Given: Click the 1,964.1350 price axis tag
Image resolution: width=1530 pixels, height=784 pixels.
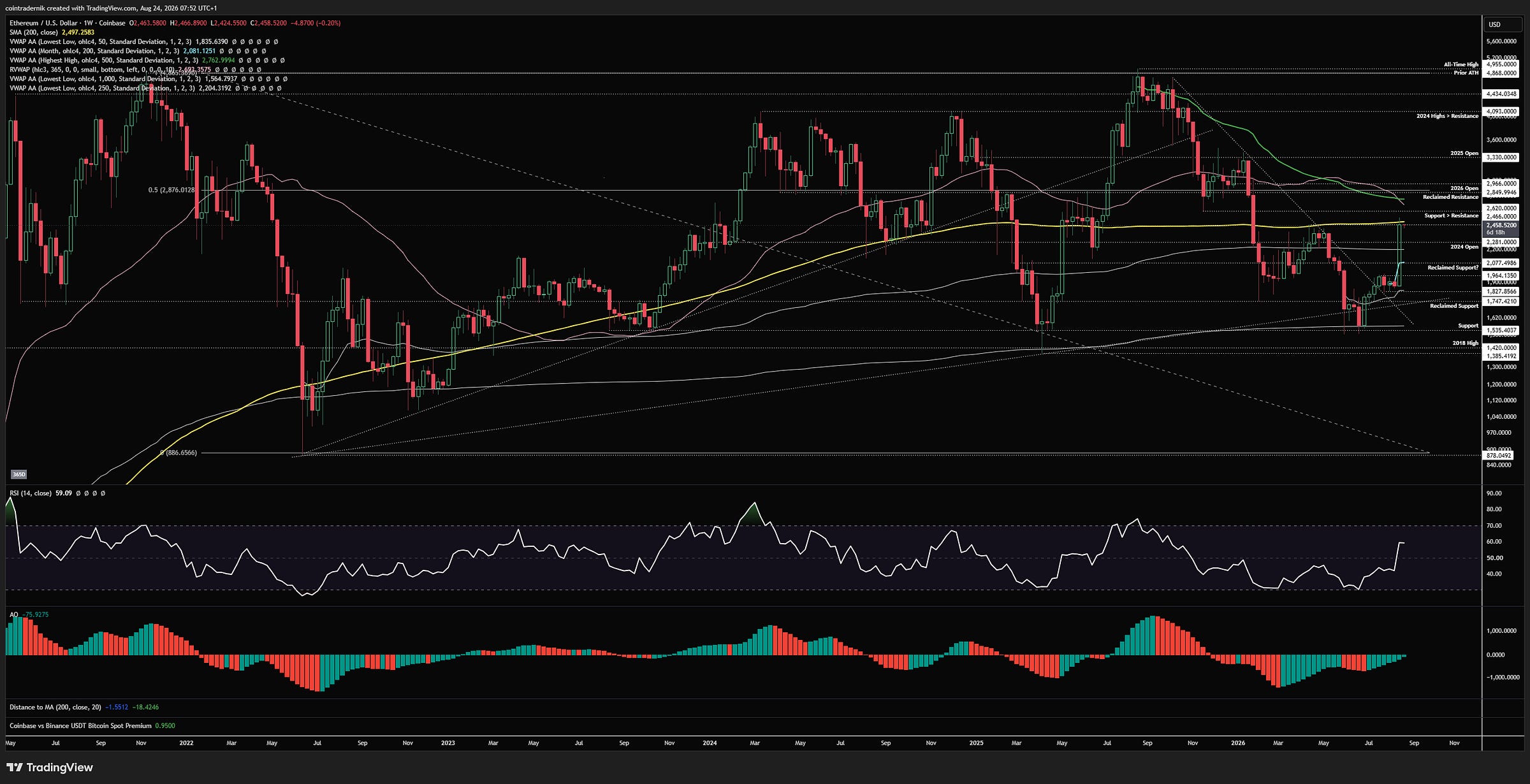Looking at the screenshot, I should (x=1501, y=276).
